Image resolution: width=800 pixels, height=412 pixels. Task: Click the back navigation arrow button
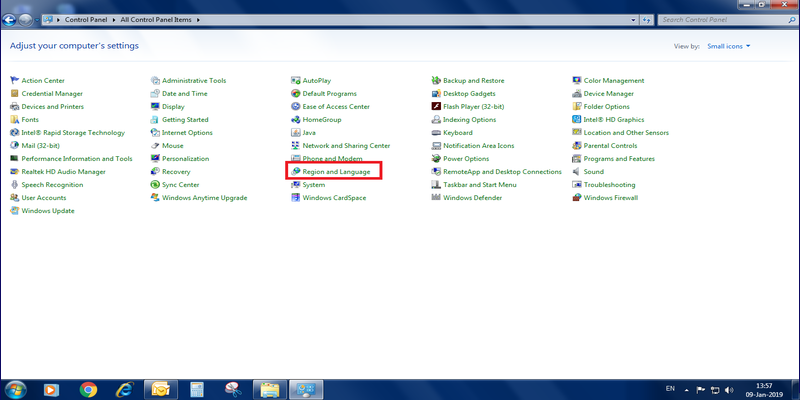point(12,19)
